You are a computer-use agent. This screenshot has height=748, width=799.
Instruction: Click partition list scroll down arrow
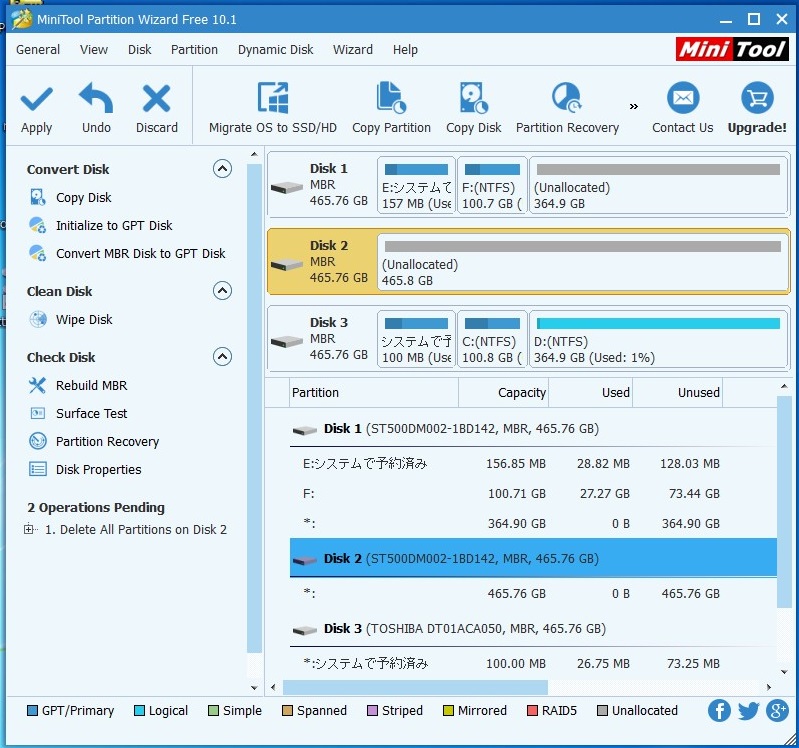pos(784,672)
